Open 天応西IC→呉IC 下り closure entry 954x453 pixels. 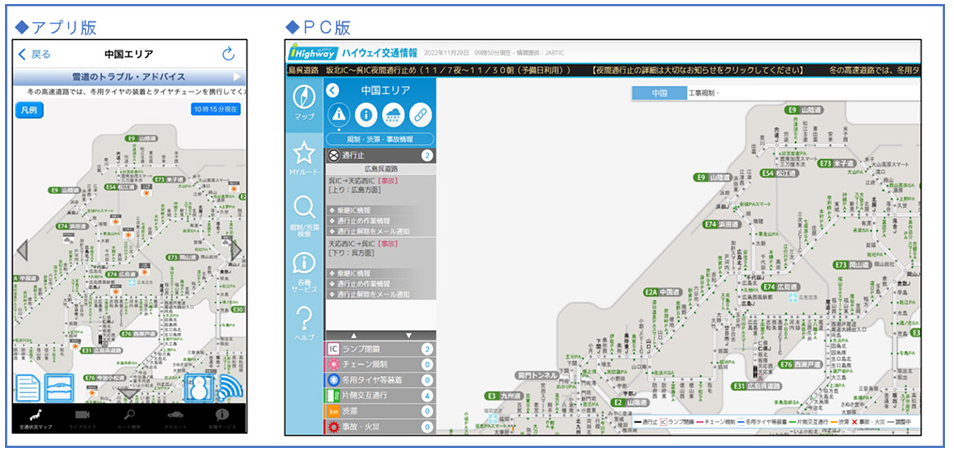pyautogui.click(x=380, y=247)
